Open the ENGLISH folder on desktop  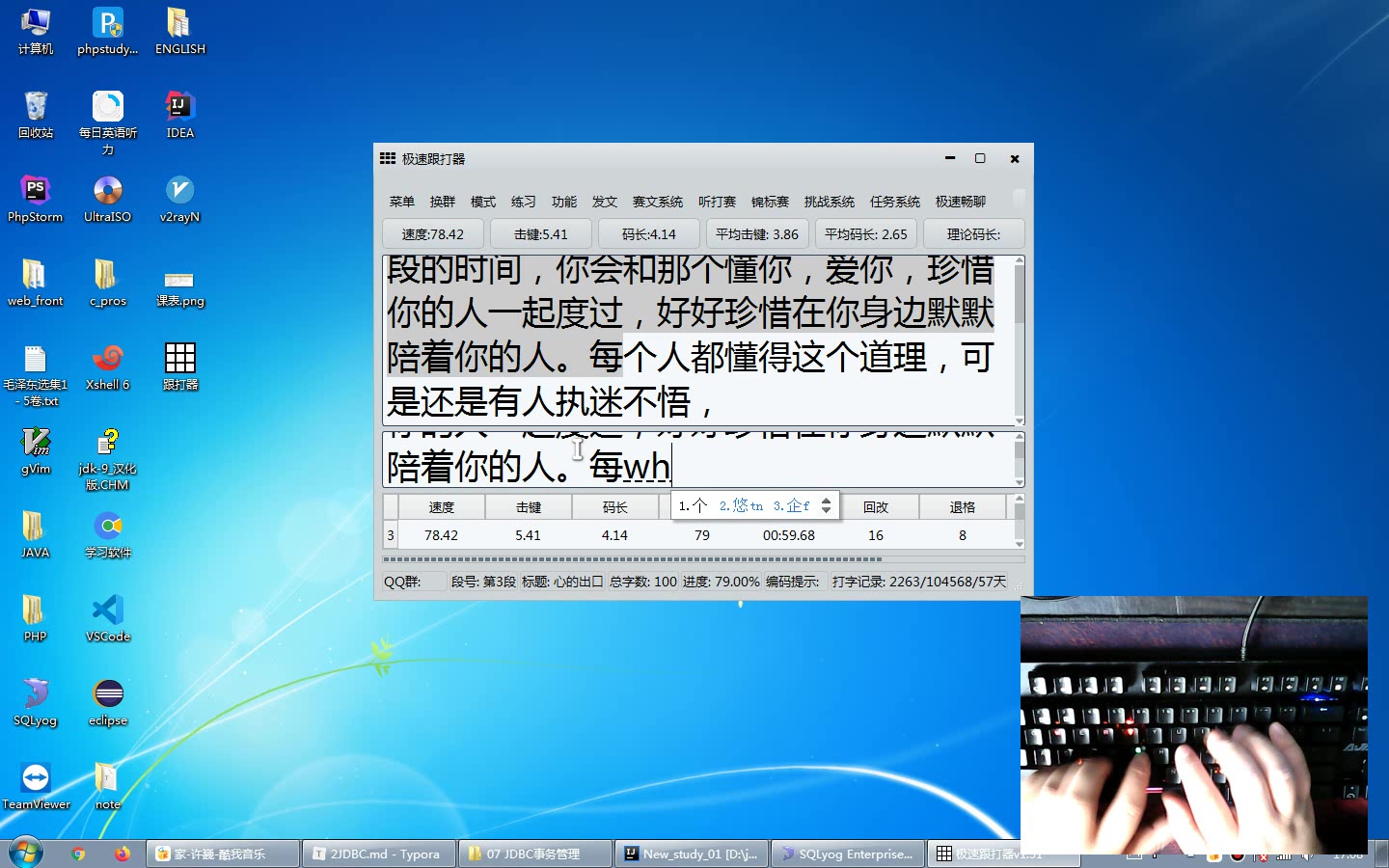point(180,31)
